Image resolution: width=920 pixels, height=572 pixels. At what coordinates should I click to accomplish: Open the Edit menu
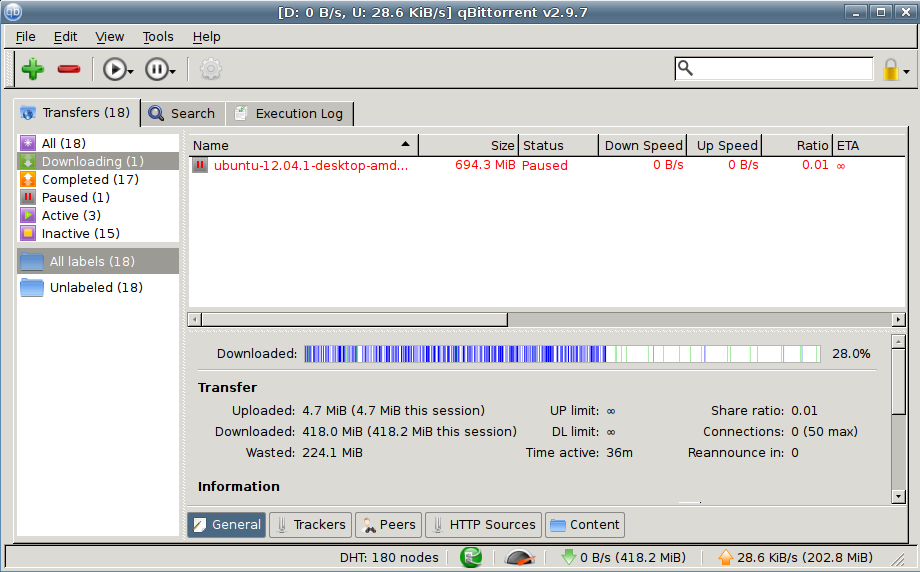pos(65,36)
